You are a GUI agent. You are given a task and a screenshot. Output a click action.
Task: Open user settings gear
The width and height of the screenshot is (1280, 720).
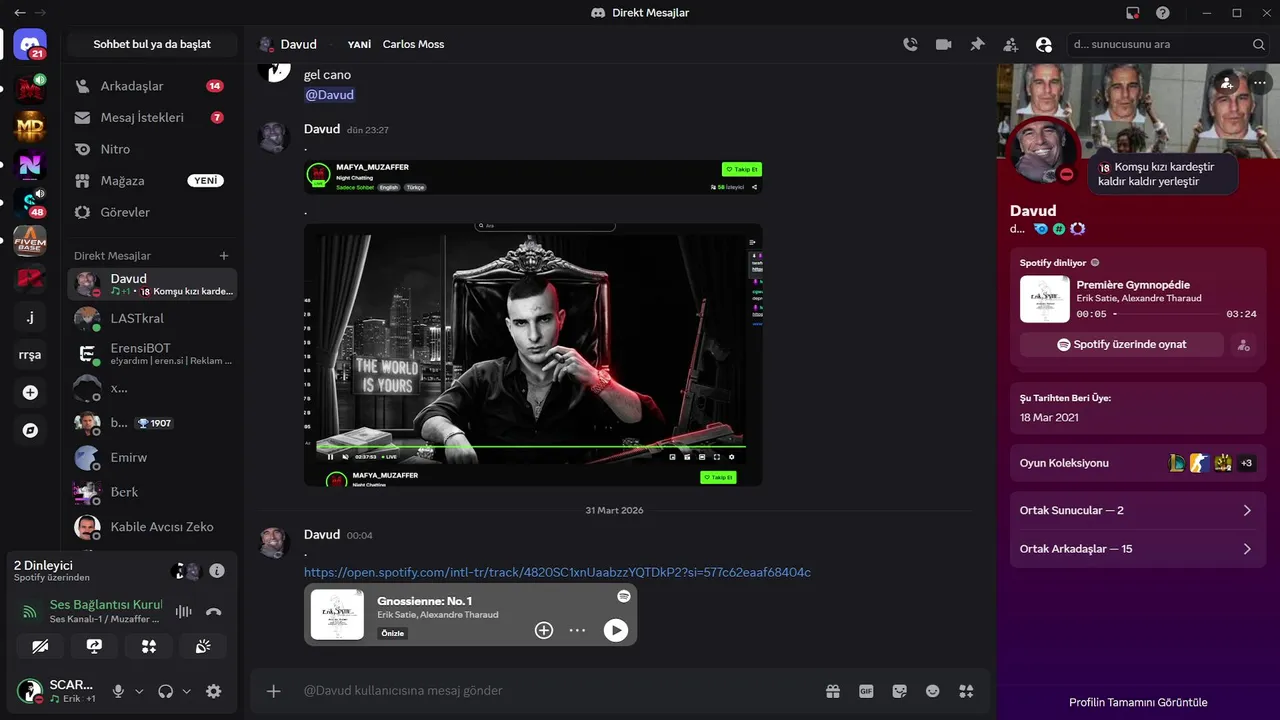(x=213, y=691)
